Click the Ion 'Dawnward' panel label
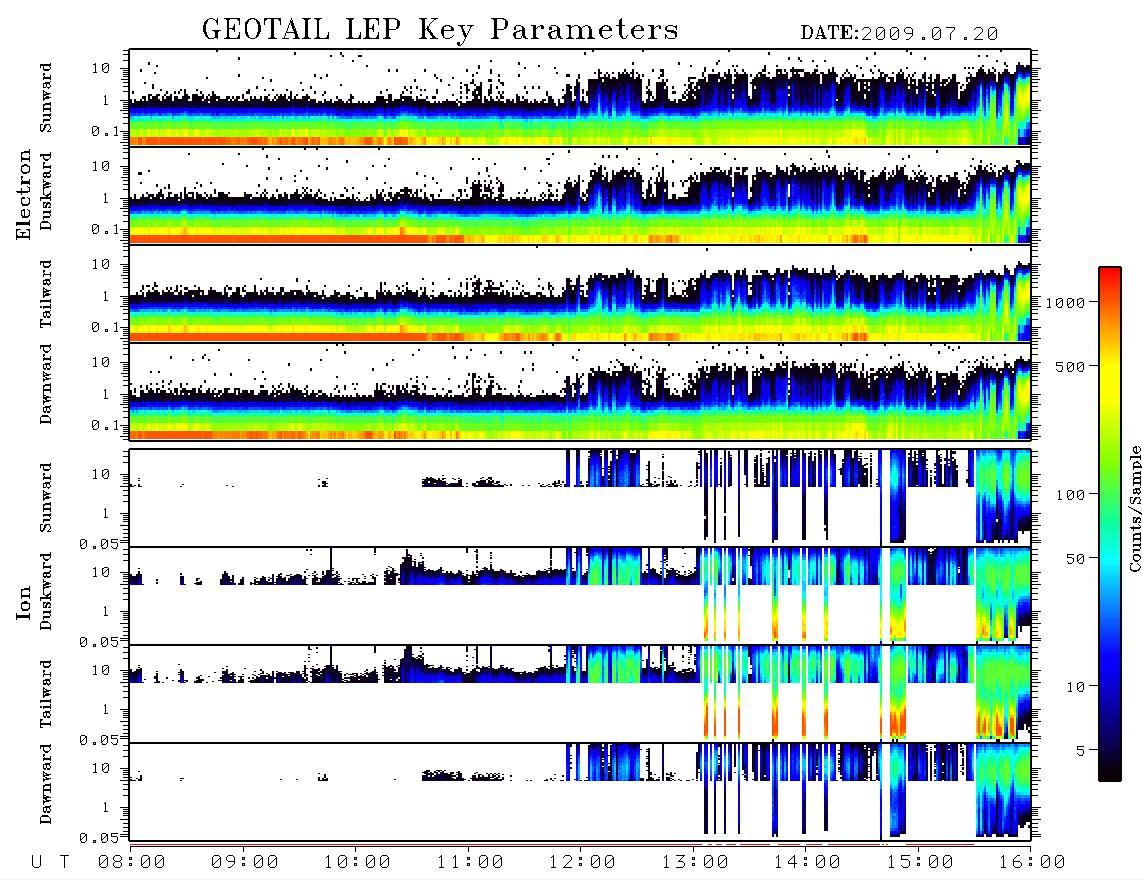This screenshot has width=1142, height=880. (x=46, y=784)
